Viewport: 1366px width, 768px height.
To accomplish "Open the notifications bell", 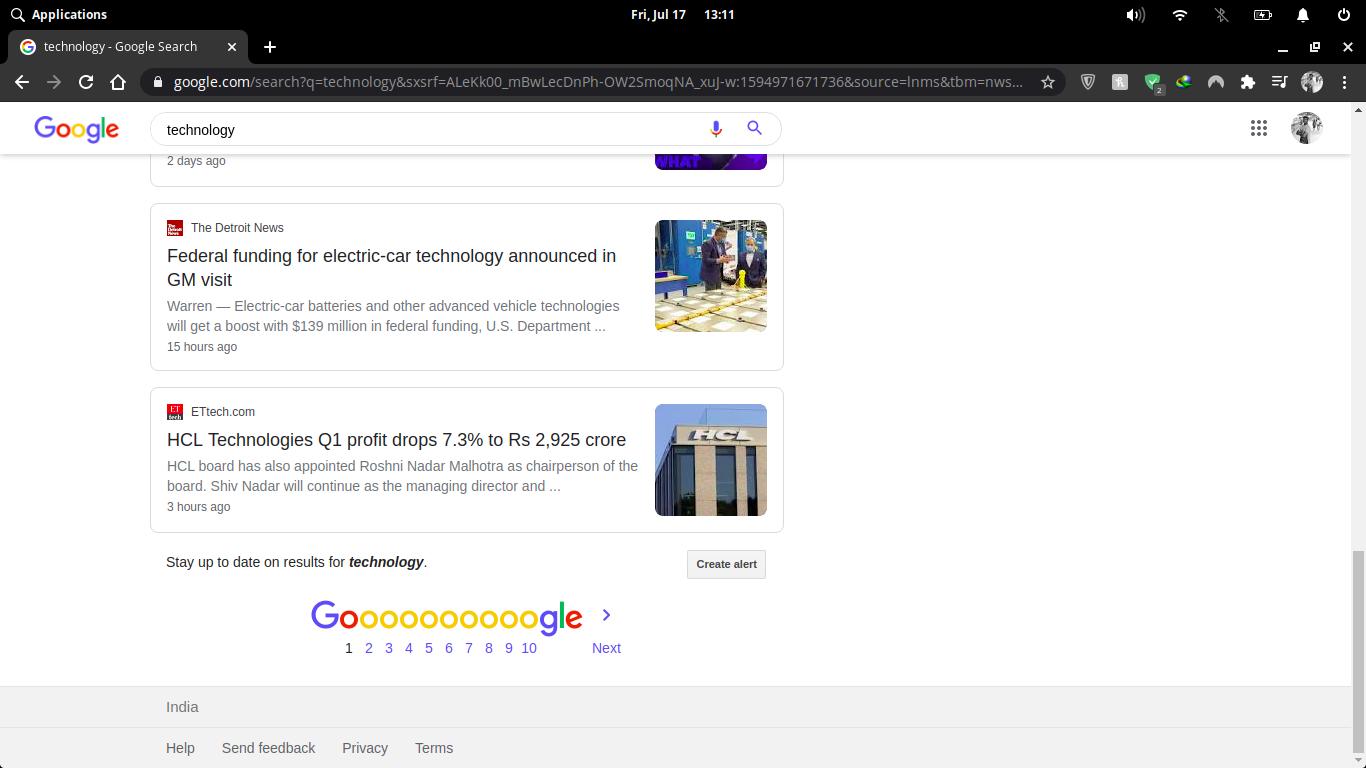I will click(1303, 14).
